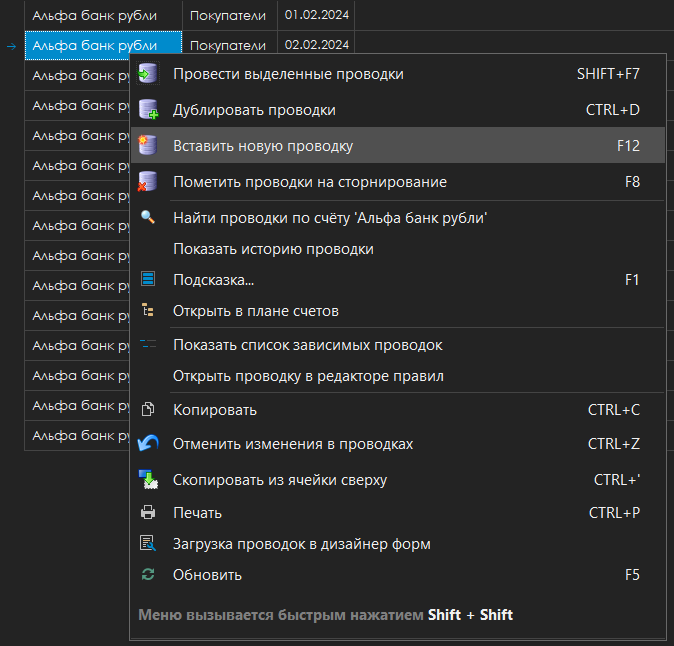Click the CTRL+D shortcut label

click(x=613, y=110)
